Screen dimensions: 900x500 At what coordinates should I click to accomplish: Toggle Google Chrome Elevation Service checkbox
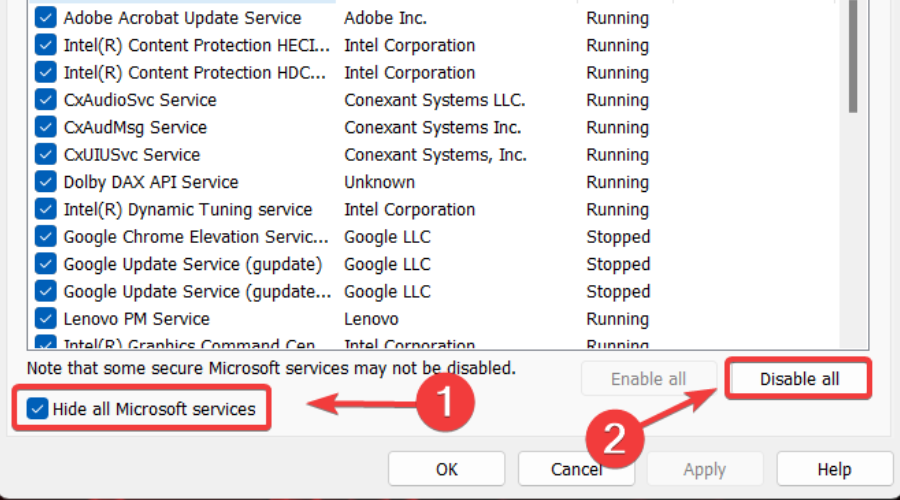click(45, 237)
